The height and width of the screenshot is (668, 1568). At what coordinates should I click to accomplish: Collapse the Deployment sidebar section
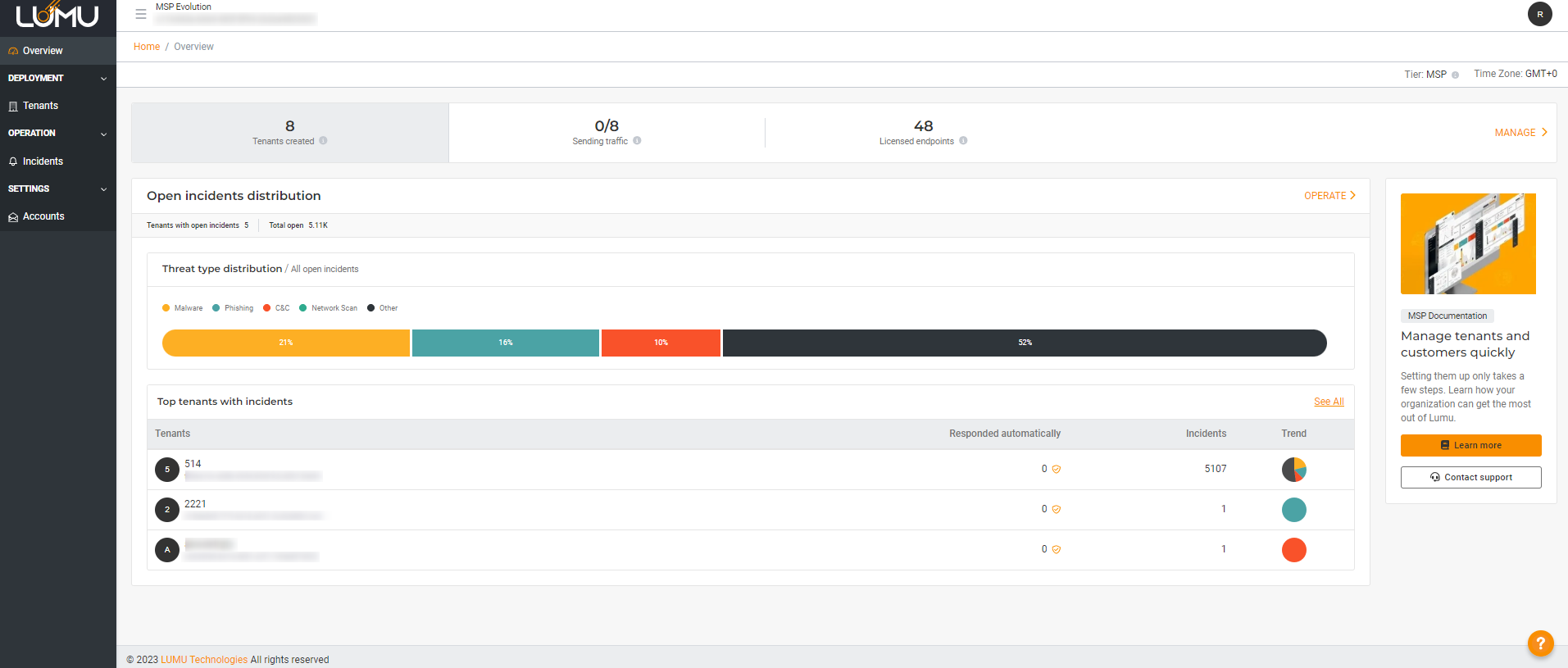(x=103, y=79)
